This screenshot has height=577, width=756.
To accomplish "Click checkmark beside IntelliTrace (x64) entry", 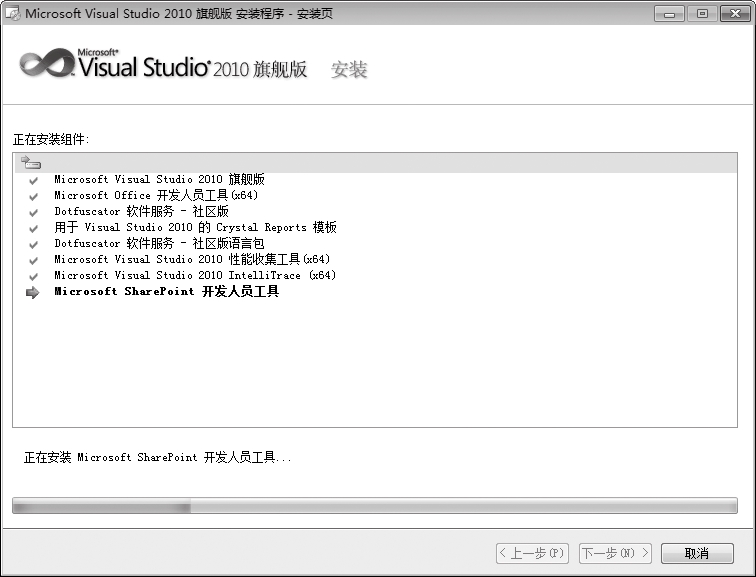I will point(33,276).
